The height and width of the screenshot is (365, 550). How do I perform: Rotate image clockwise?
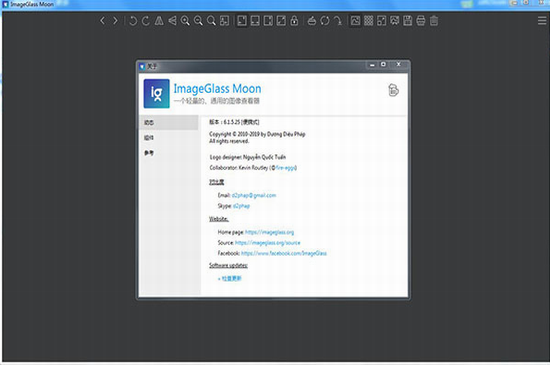[146, 21]
